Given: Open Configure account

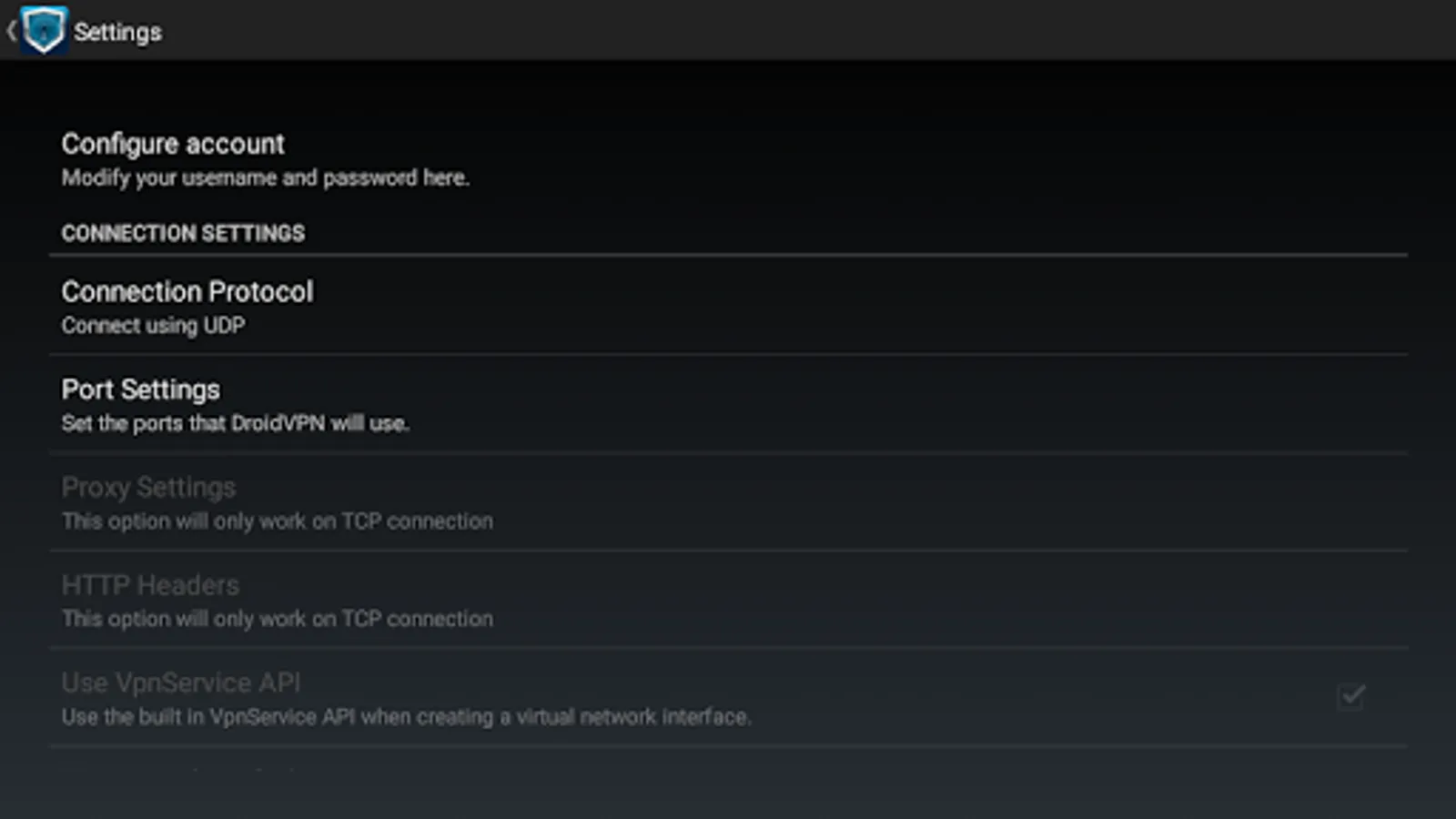Looking at the screenshot, I should point(173,144).
